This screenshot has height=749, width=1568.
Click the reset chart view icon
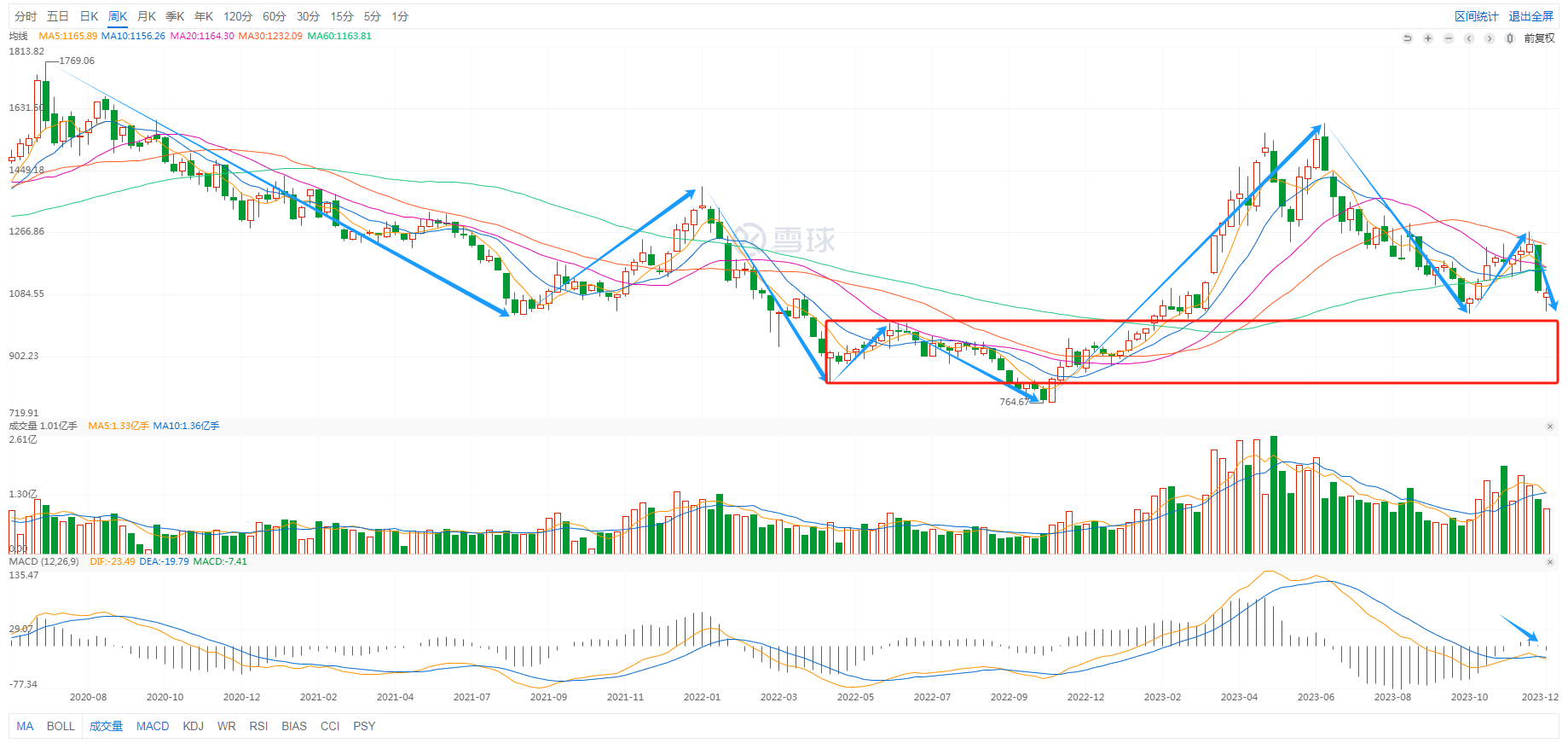1407,38
